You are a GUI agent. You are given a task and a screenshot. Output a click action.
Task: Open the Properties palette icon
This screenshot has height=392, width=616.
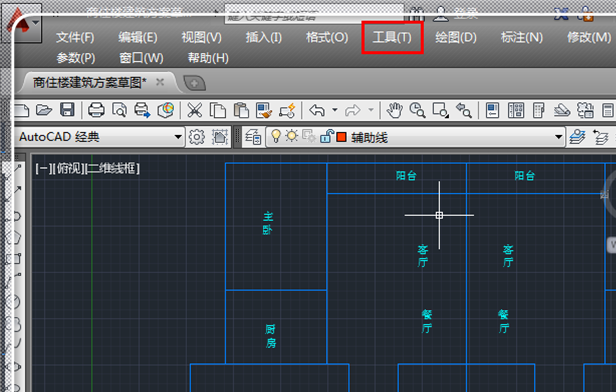492,110
